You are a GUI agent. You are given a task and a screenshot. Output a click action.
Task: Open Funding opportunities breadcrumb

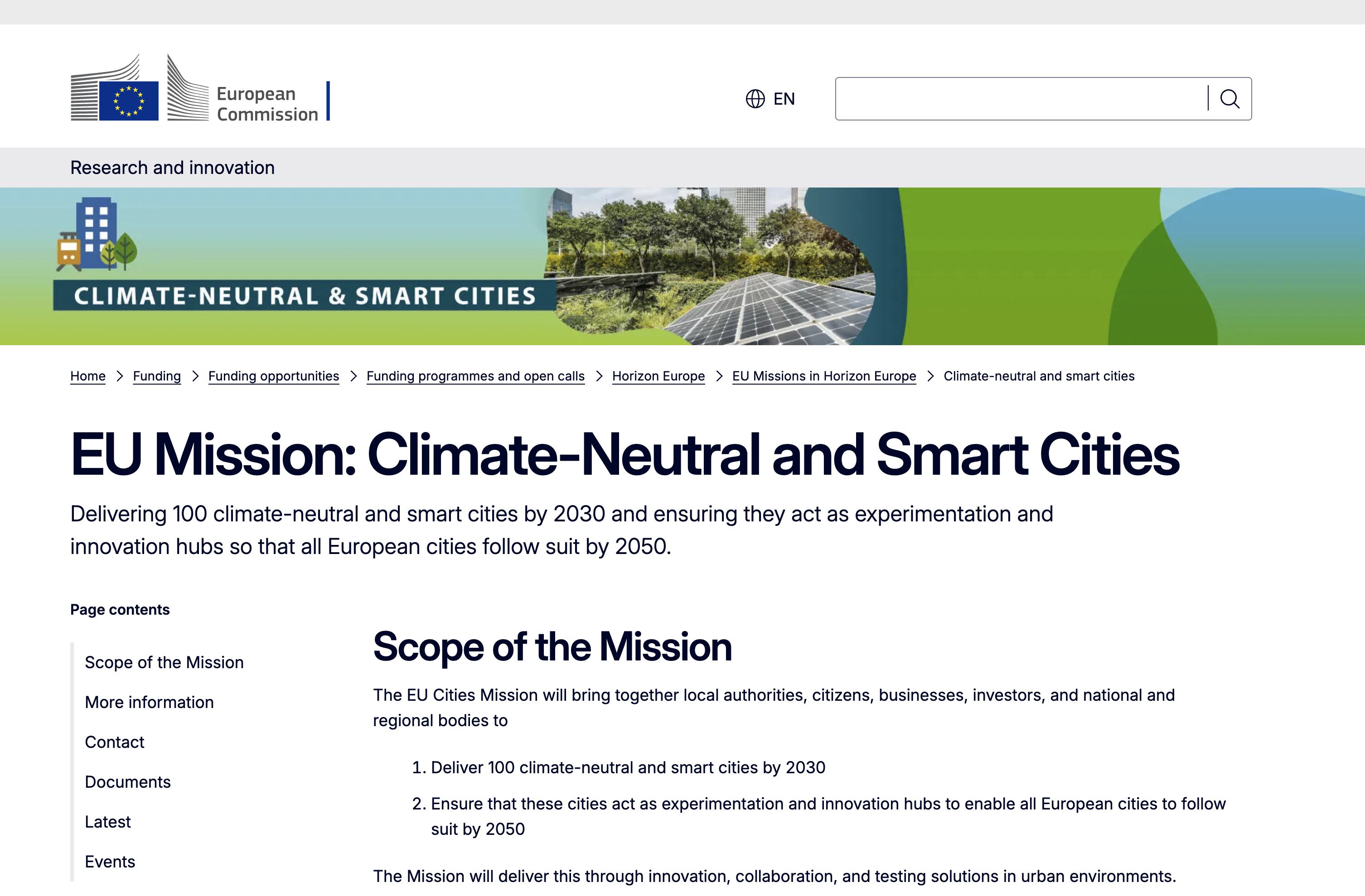[x=274, y=376]
